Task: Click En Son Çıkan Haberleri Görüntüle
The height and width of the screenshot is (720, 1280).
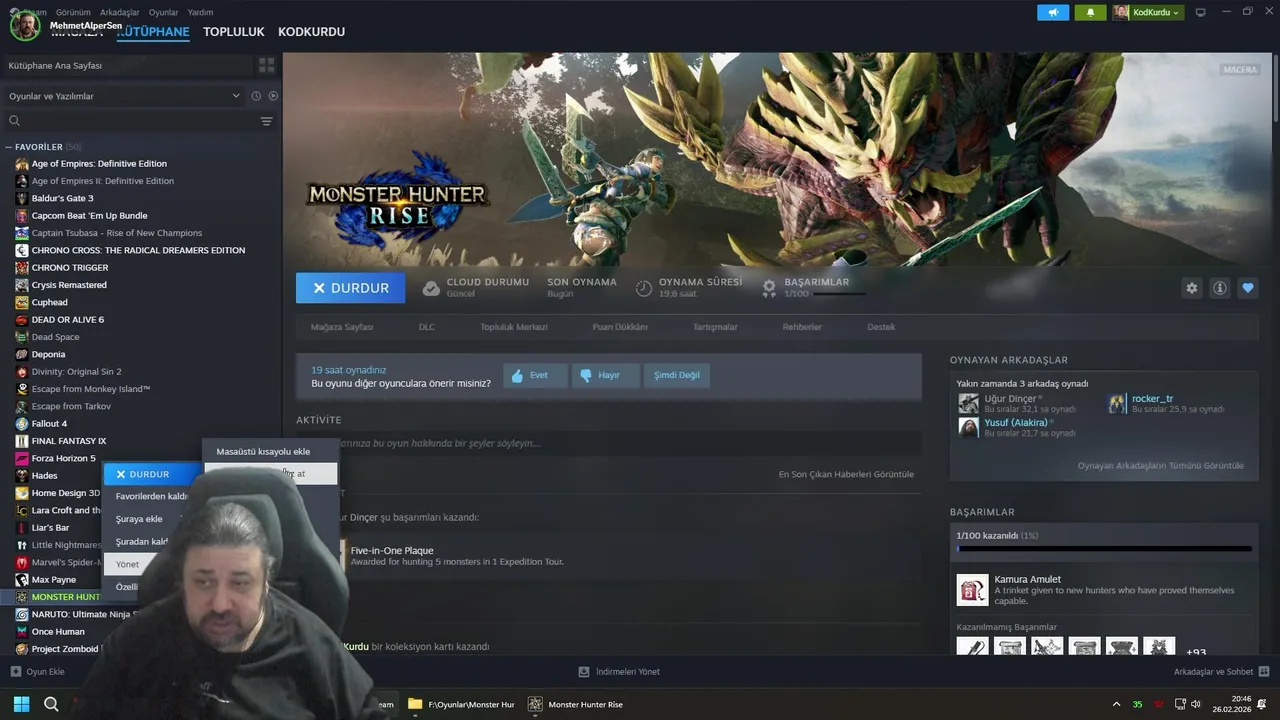Action: [846, 474]
